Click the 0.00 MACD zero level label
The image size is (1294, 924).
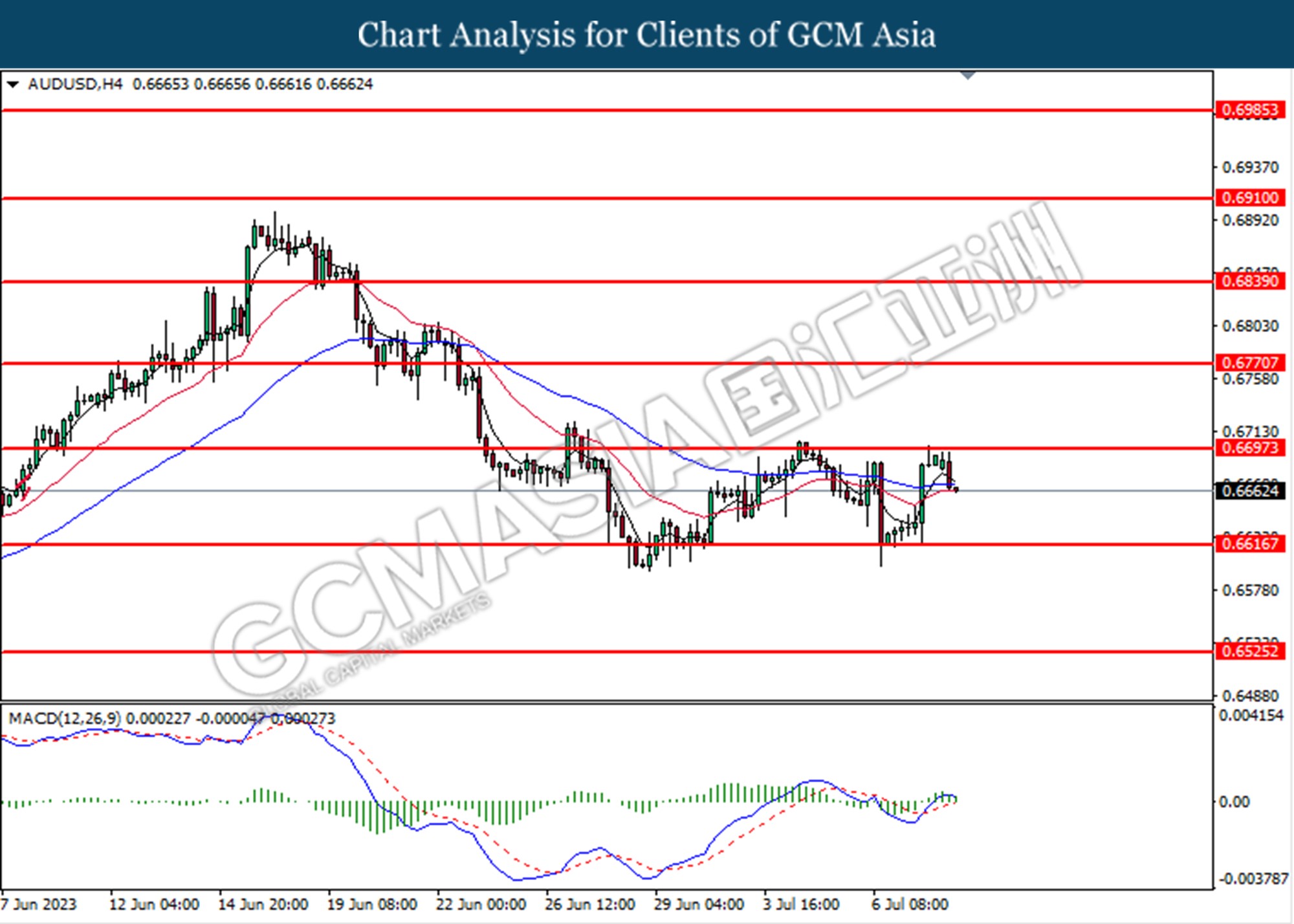[1234, 802]
